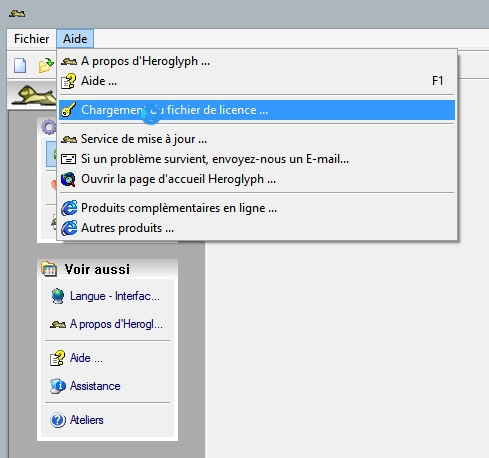The width and height of the screenshot is (489, 458).
Task: Open the Fichier menu
Action: (x=32, y=39)
